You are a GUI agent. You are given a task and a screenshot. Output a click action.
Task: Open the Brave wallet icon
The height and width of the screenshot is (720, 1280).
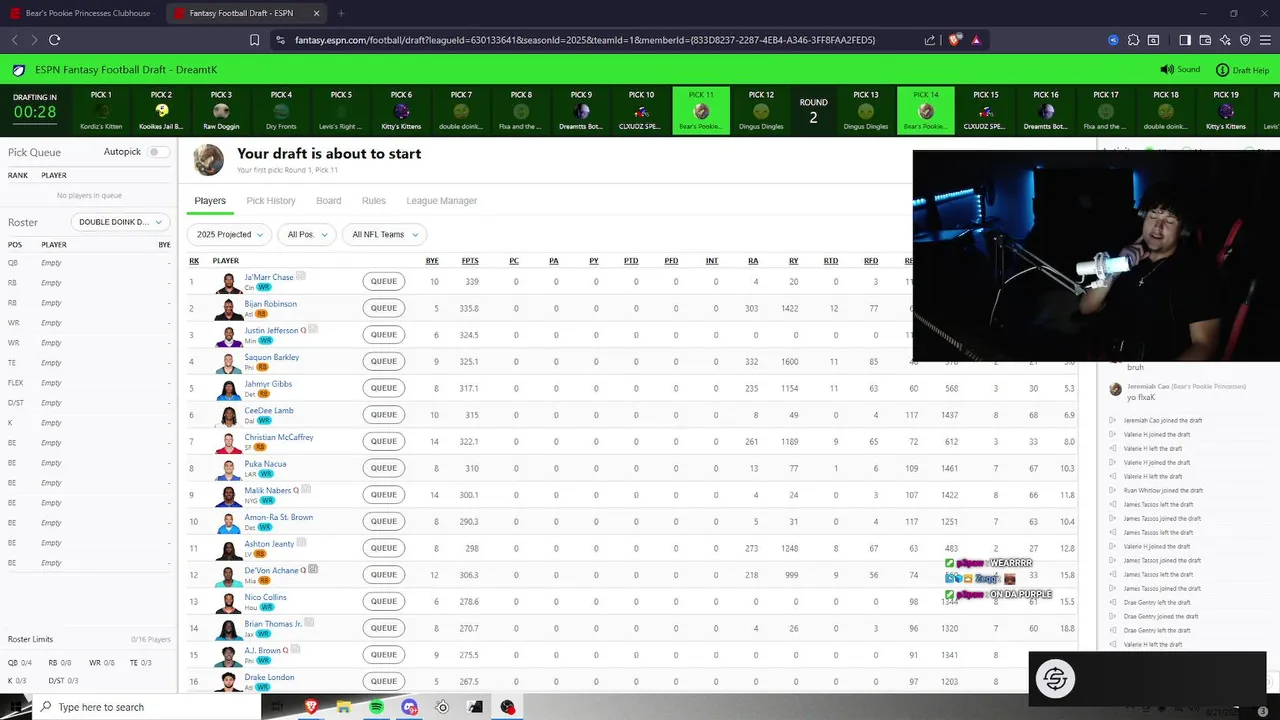1205,40
